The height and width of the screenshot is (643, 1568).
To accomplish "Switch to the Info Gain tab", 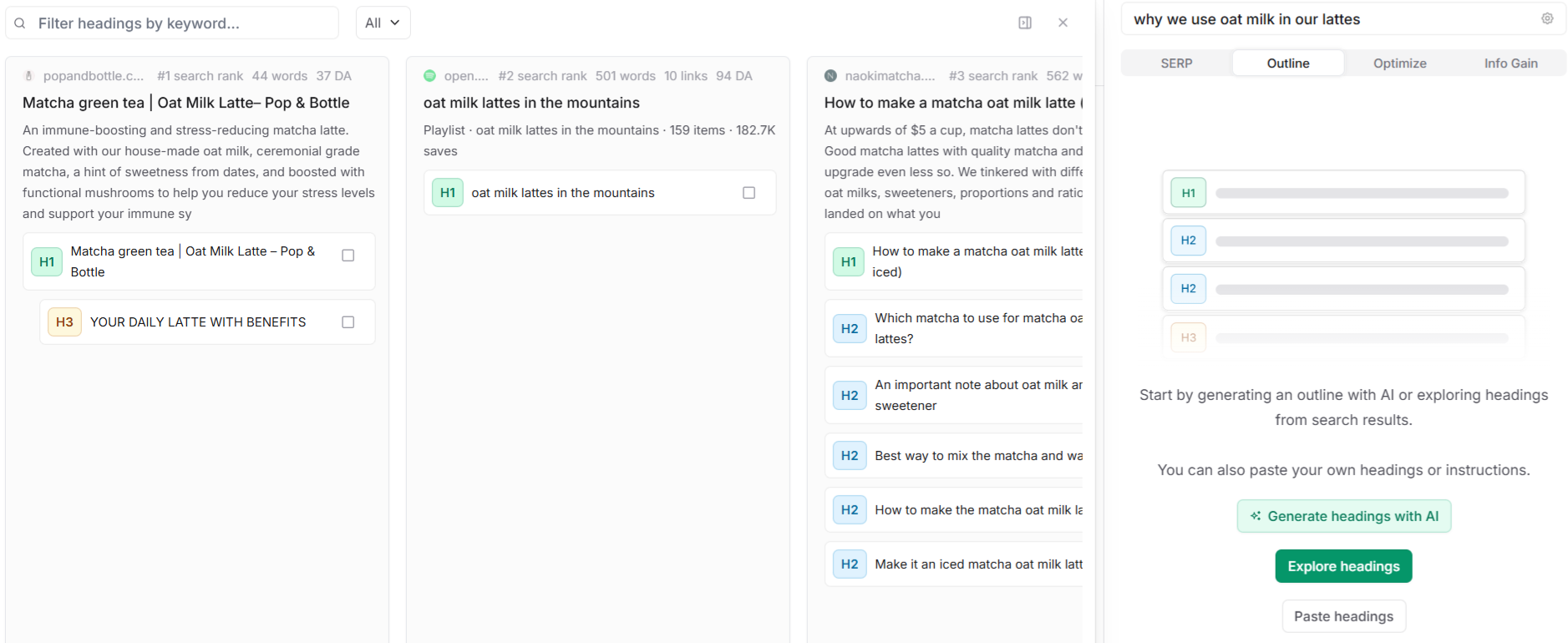I will 1510,63.
